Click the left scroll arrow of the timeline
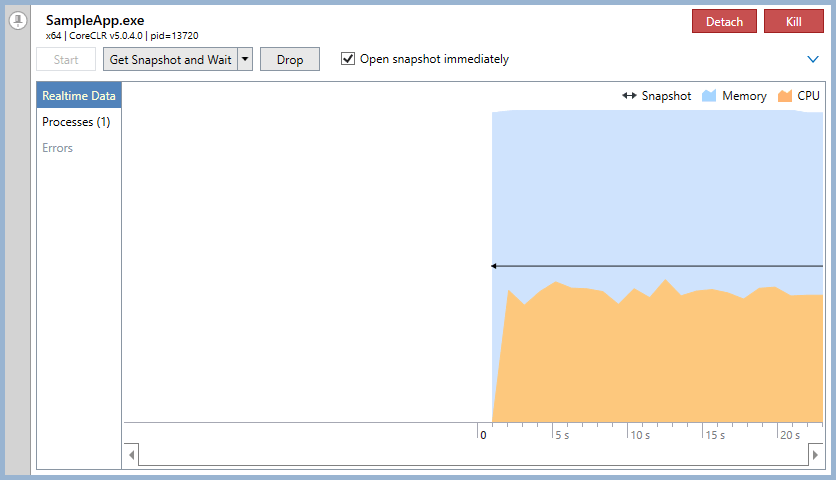The image size is (836, 480). click(x=131, y=455)
